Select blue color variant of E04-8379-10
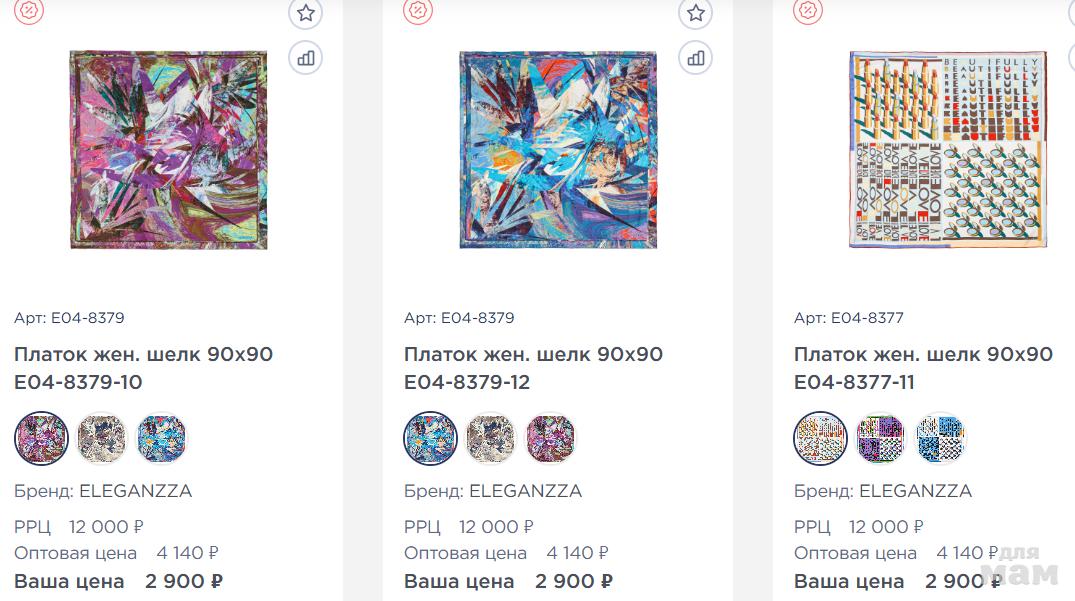The image size is (1075, 601). (x=161, y=438)
